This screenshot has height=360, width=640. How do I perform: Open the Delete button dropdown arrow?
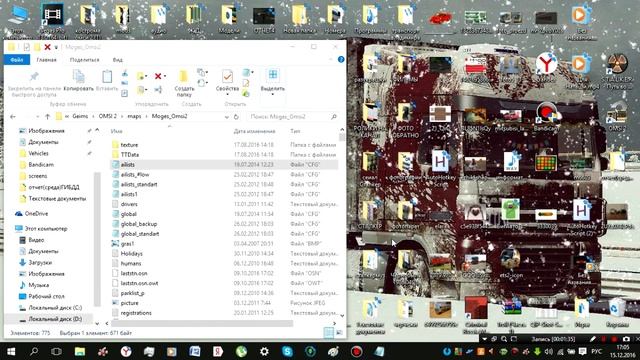click(164, 76)
